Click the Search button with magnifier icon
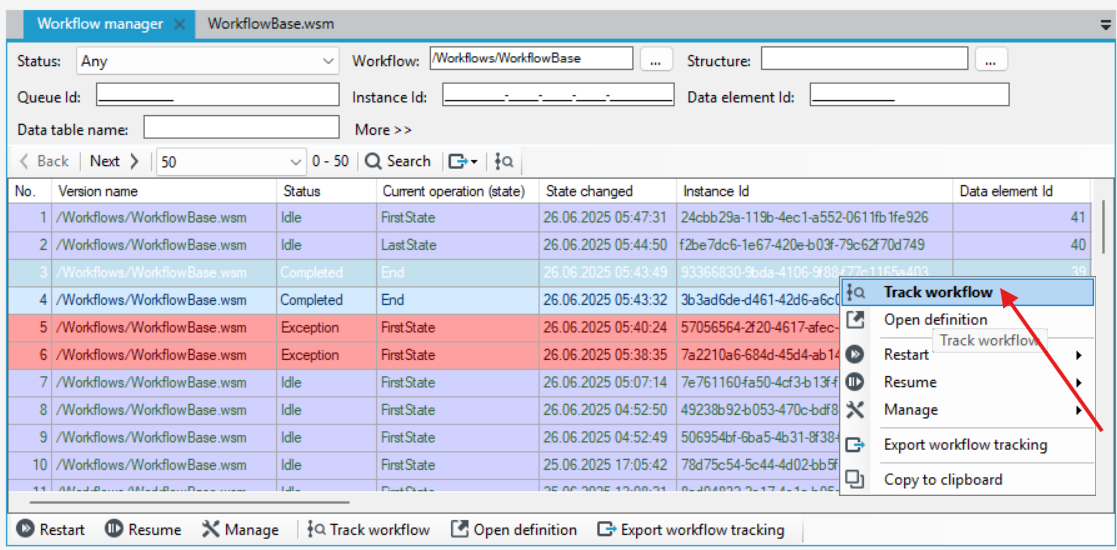Image resolution: width=1117 pixels, height=550 pixels. coord(398,162)
